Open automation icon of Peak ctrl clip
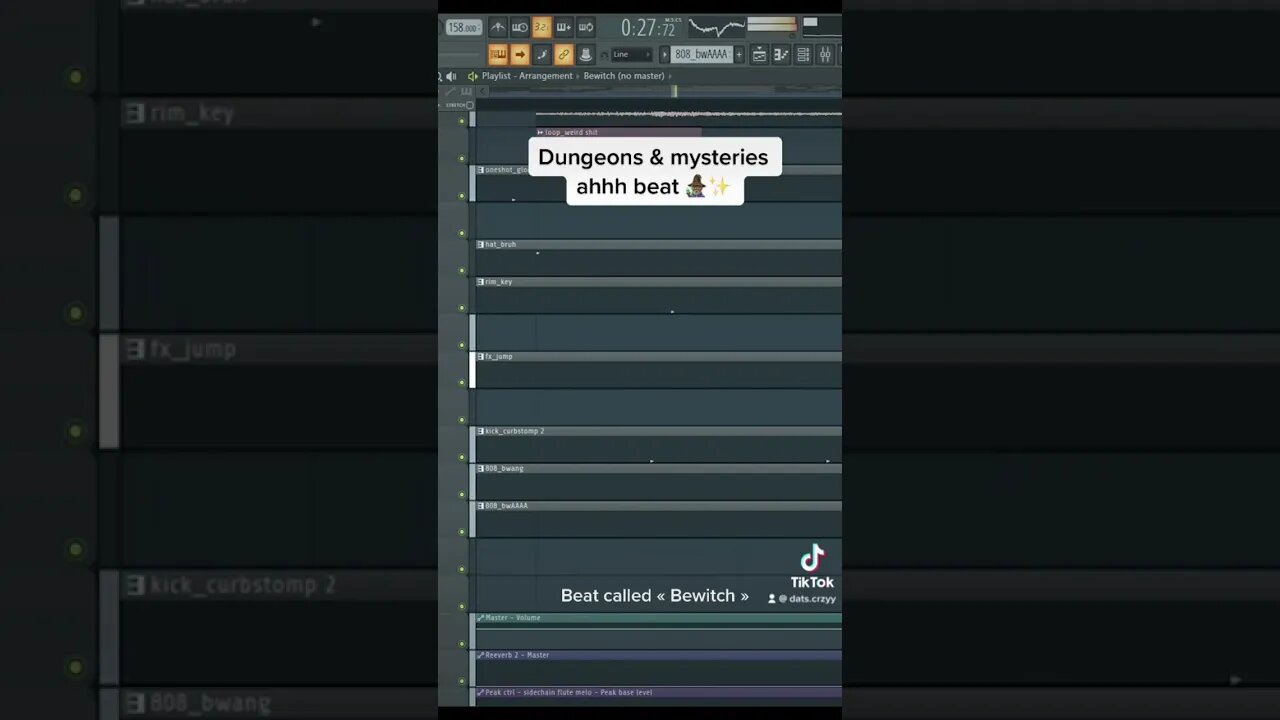 pyautogui.click(x=480, y=692)
